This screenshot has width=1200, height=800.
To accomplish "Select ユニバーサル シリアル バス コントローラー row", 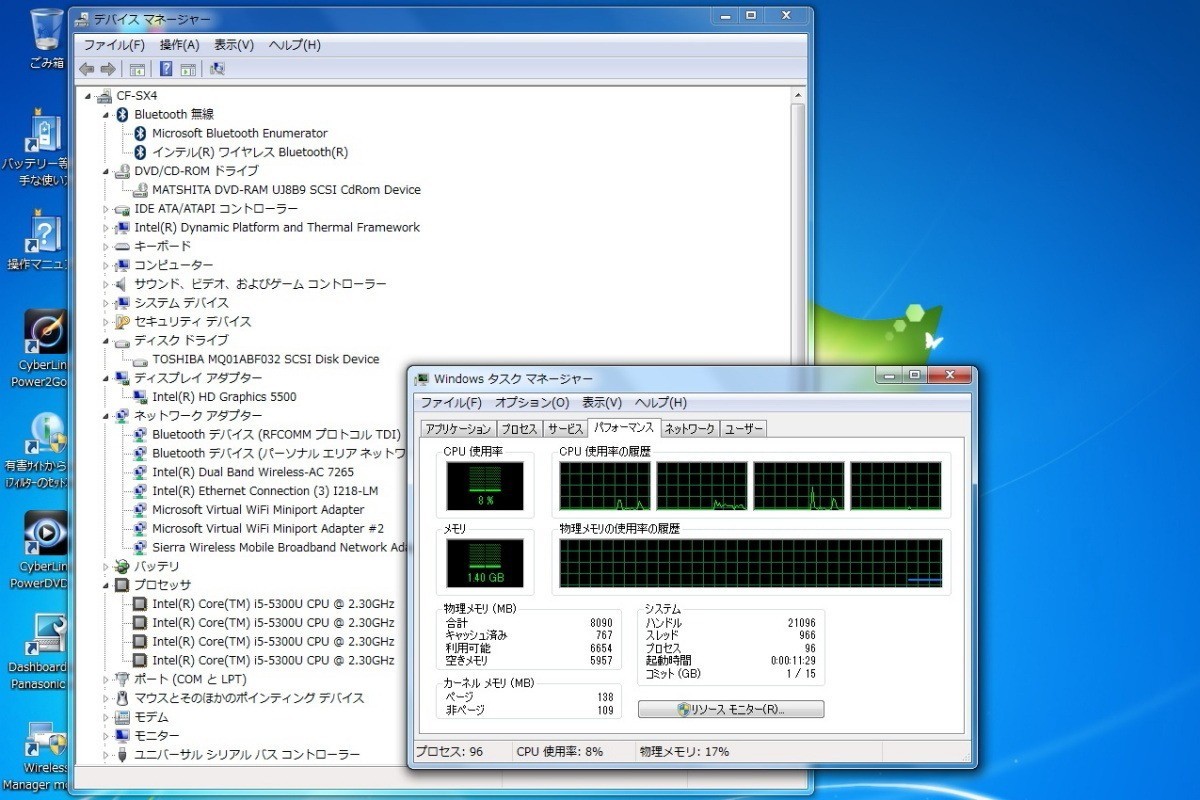I will [x=247, y=755].
